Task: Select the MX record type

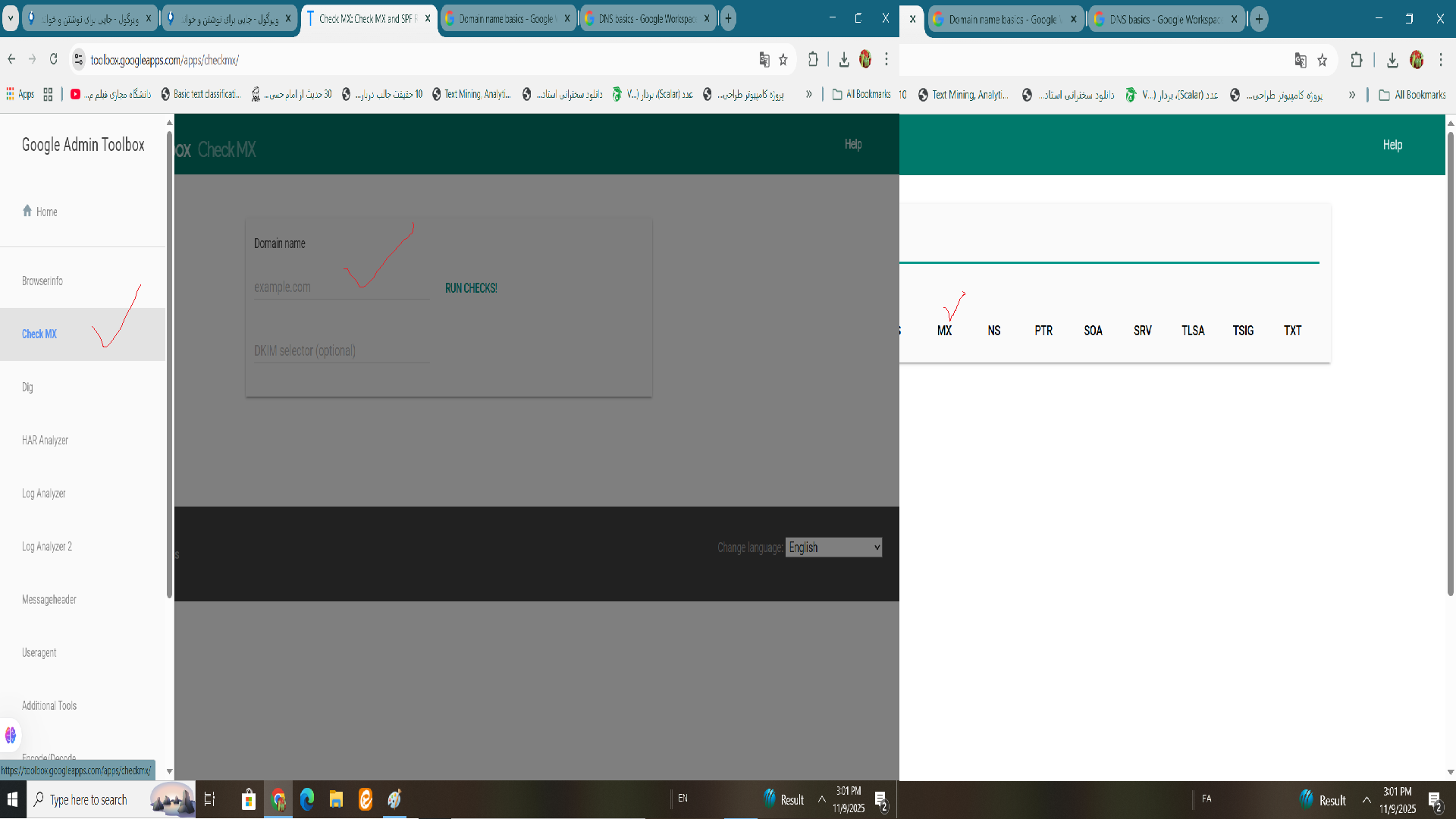Action: (944, 331)
